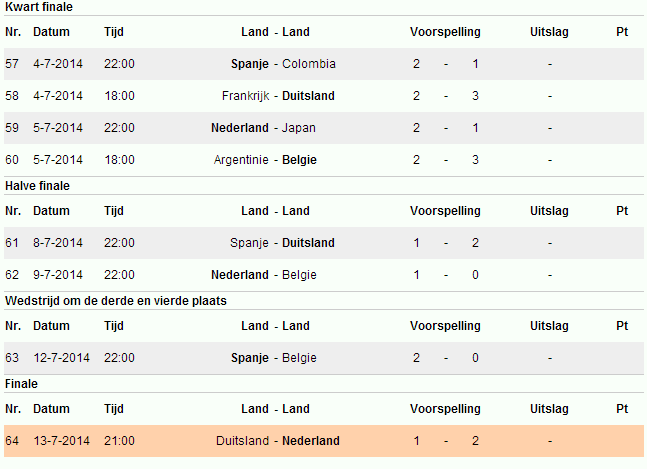
Task: Click the Uitslag column header in Halve finale
Action: click(549, 211)
